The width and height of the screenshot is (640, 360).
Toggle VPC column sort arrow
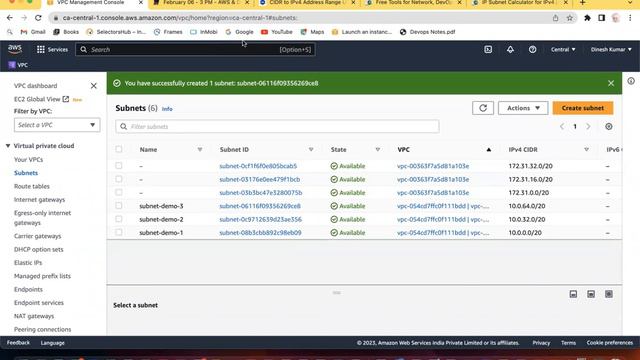[489, 150]
